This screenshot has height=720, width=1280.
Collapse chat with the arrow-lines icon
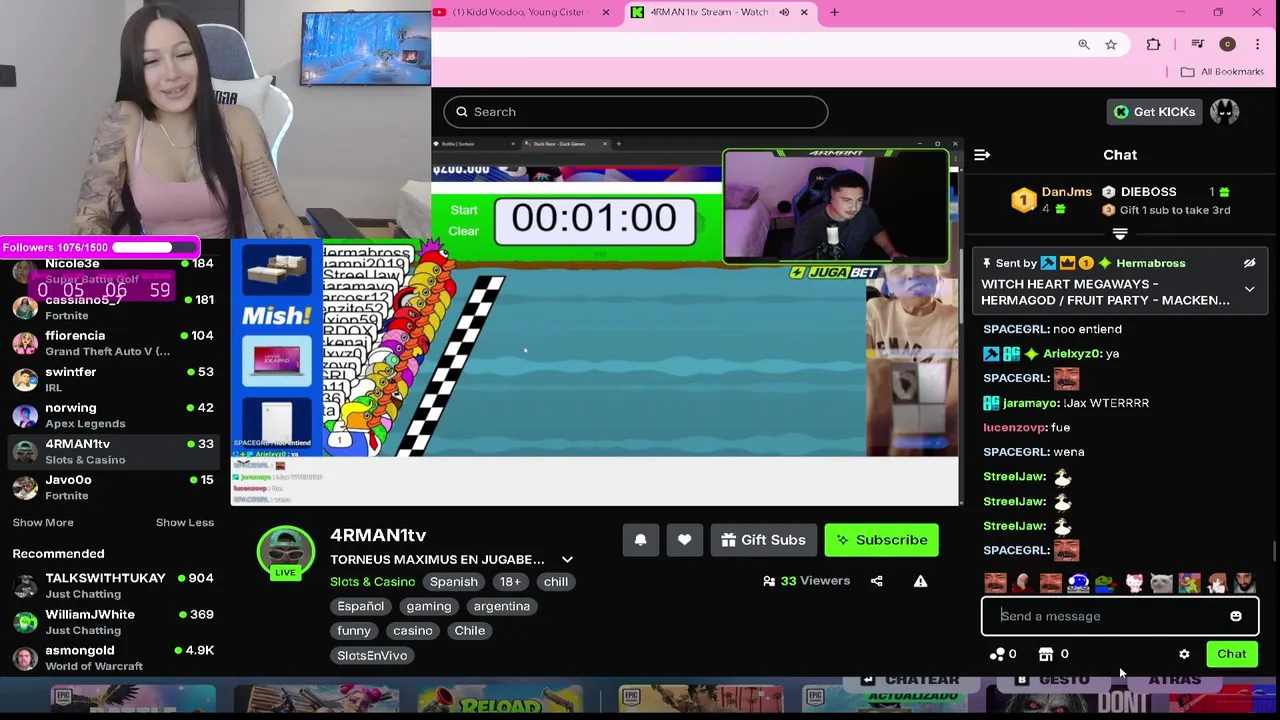click(982, 155)
